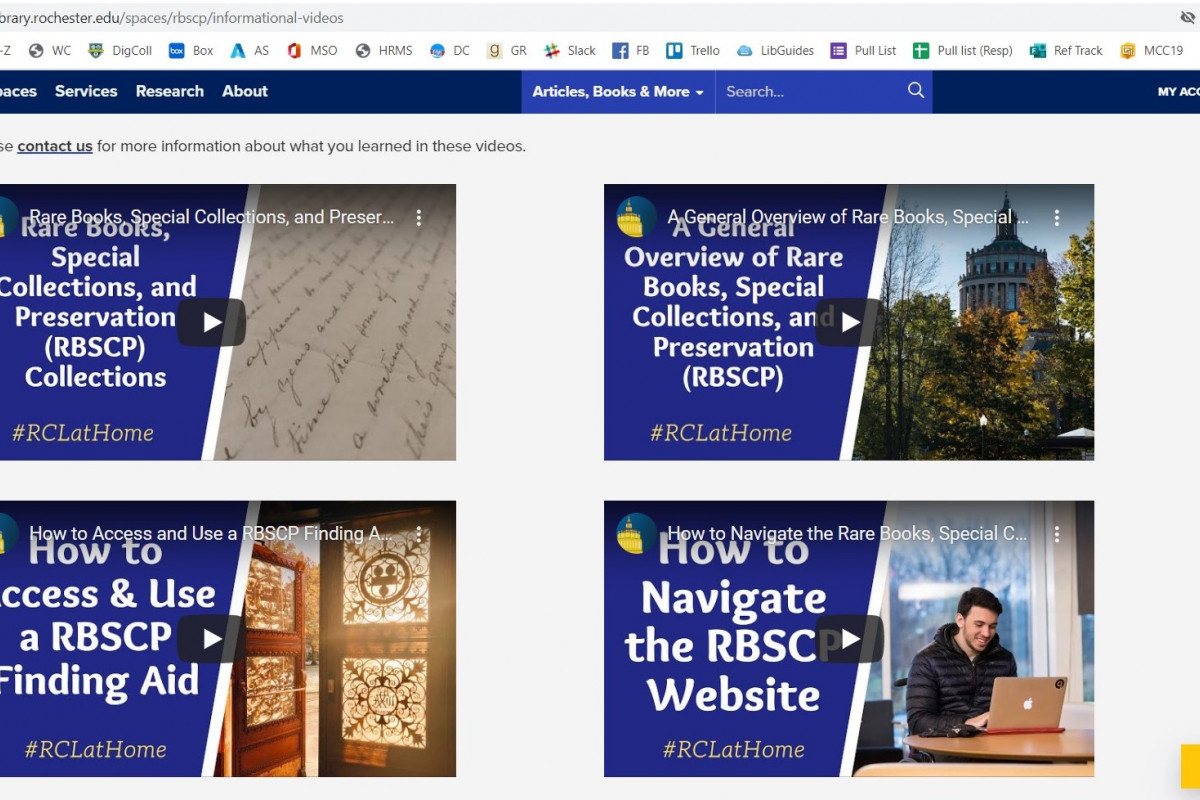
Task: Play the General Overview of RBSCP video
Action: [849, 322]
